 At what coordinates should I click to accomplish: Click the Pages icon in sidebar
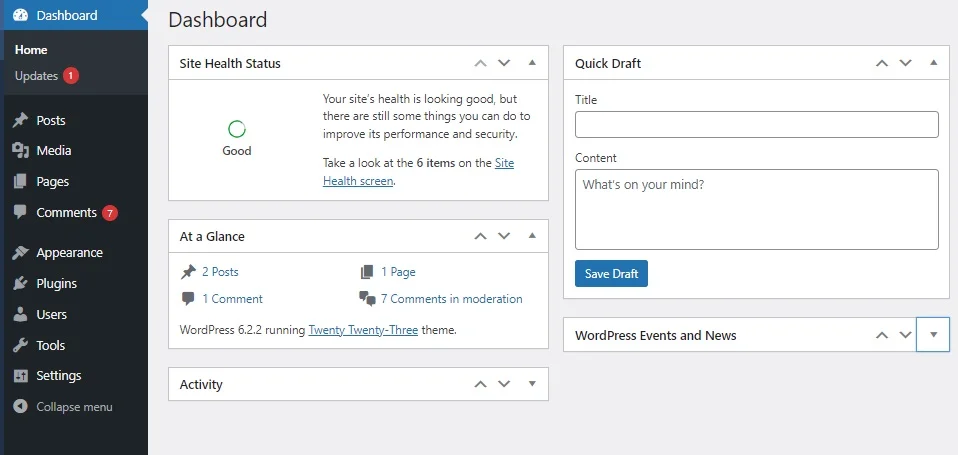click(20, 181)
